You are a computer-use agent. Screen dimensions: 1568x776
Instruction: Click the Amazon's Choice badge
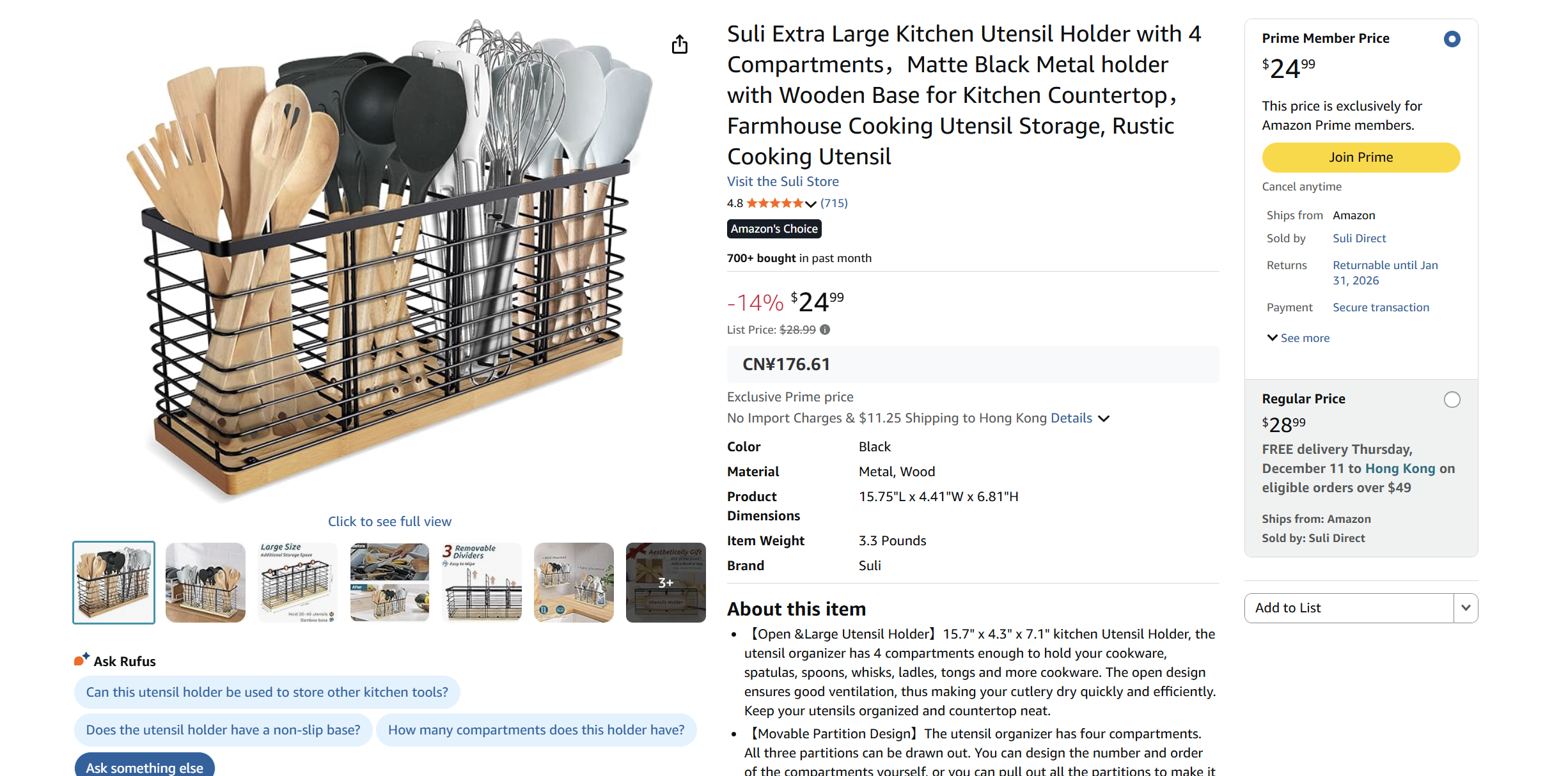pos(774,228)
